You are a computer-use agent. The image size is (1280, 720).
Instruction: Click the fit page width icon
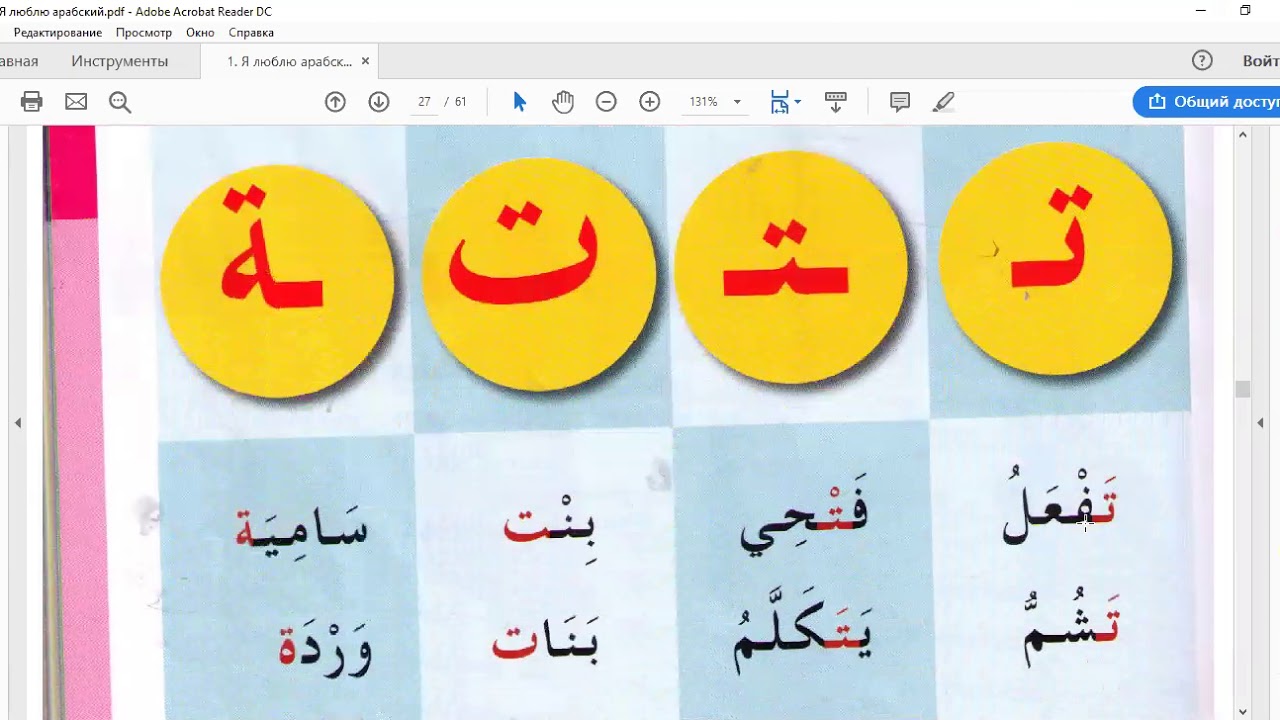780,102
